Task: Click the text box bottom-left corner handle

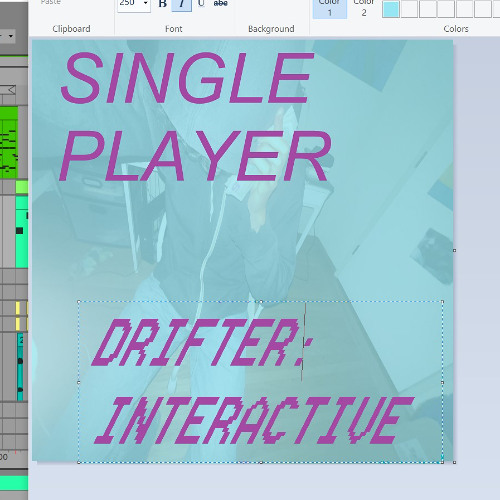Action: [x=79, y=462]
